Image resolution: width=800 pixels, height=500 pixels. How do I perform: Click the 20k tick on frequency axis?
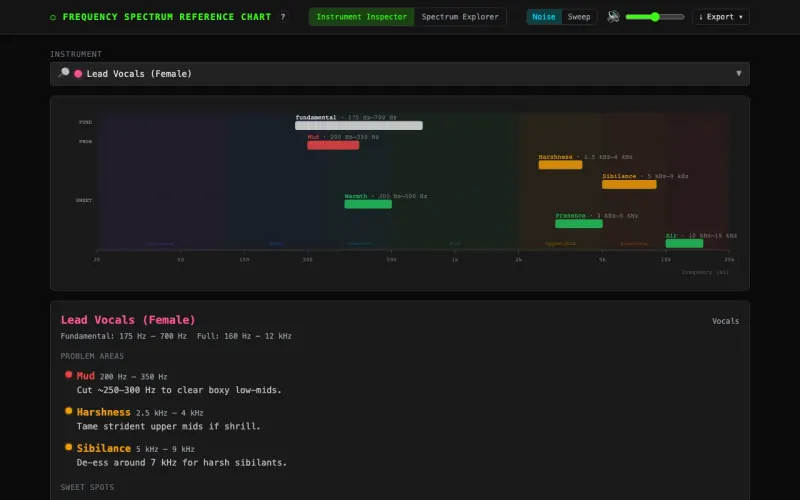729,260
